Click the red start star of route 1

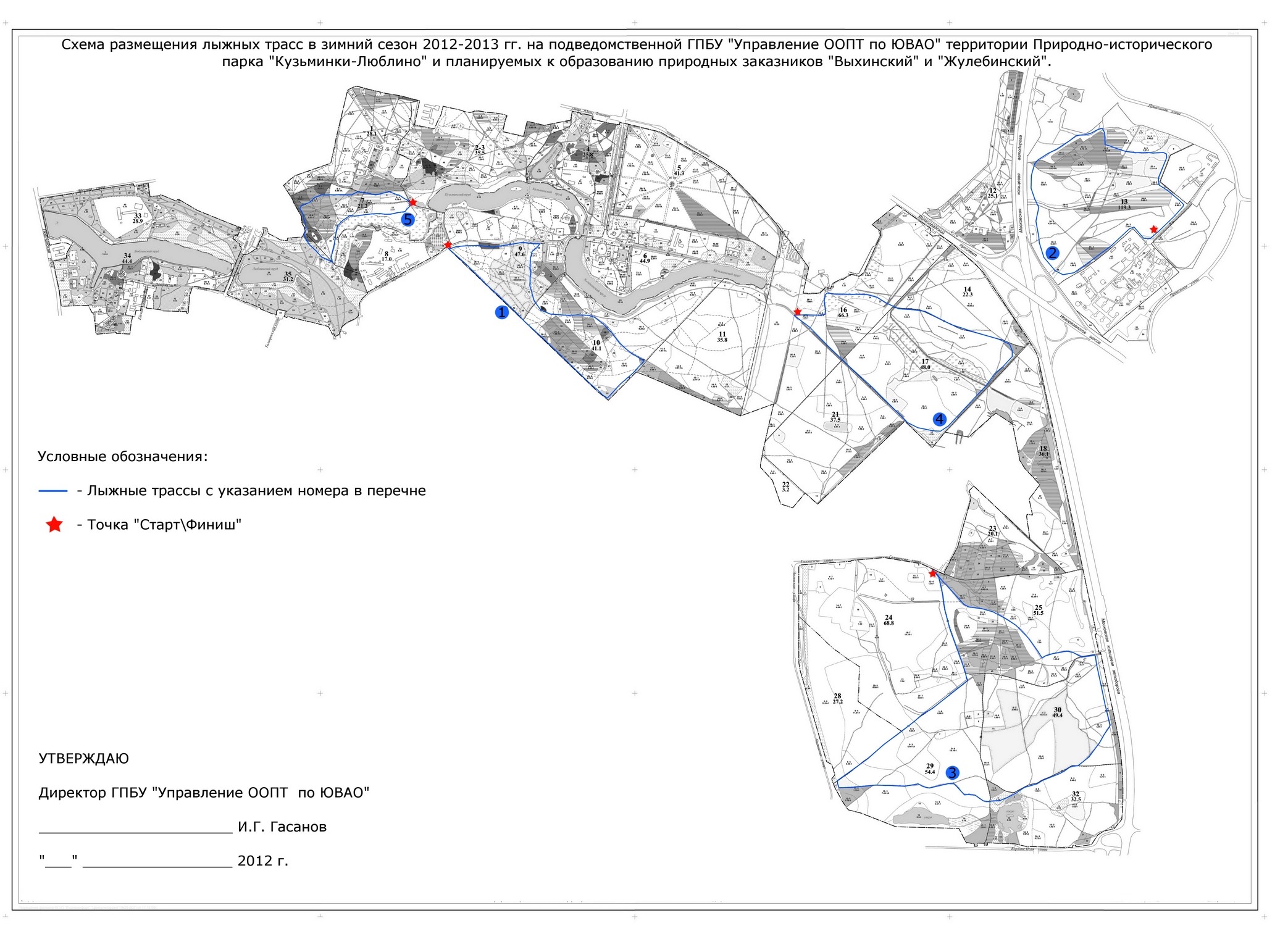point(447,245)
